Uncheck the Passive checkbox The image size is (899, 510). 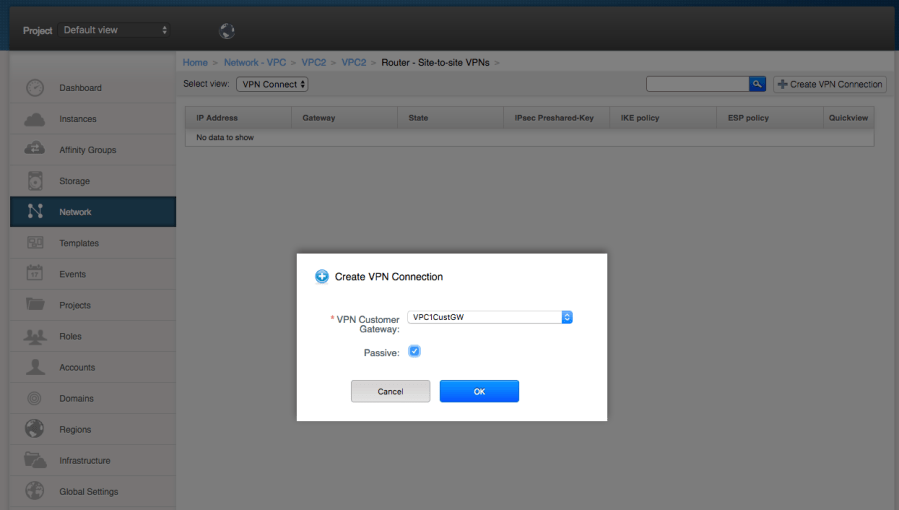415,352
